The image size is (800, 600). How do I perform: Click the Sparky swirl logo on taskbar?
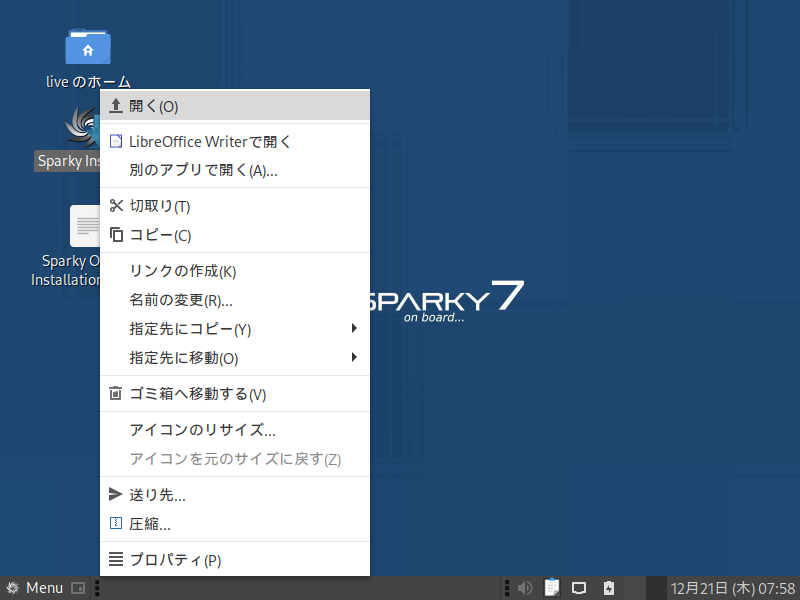tap(12, 588)
